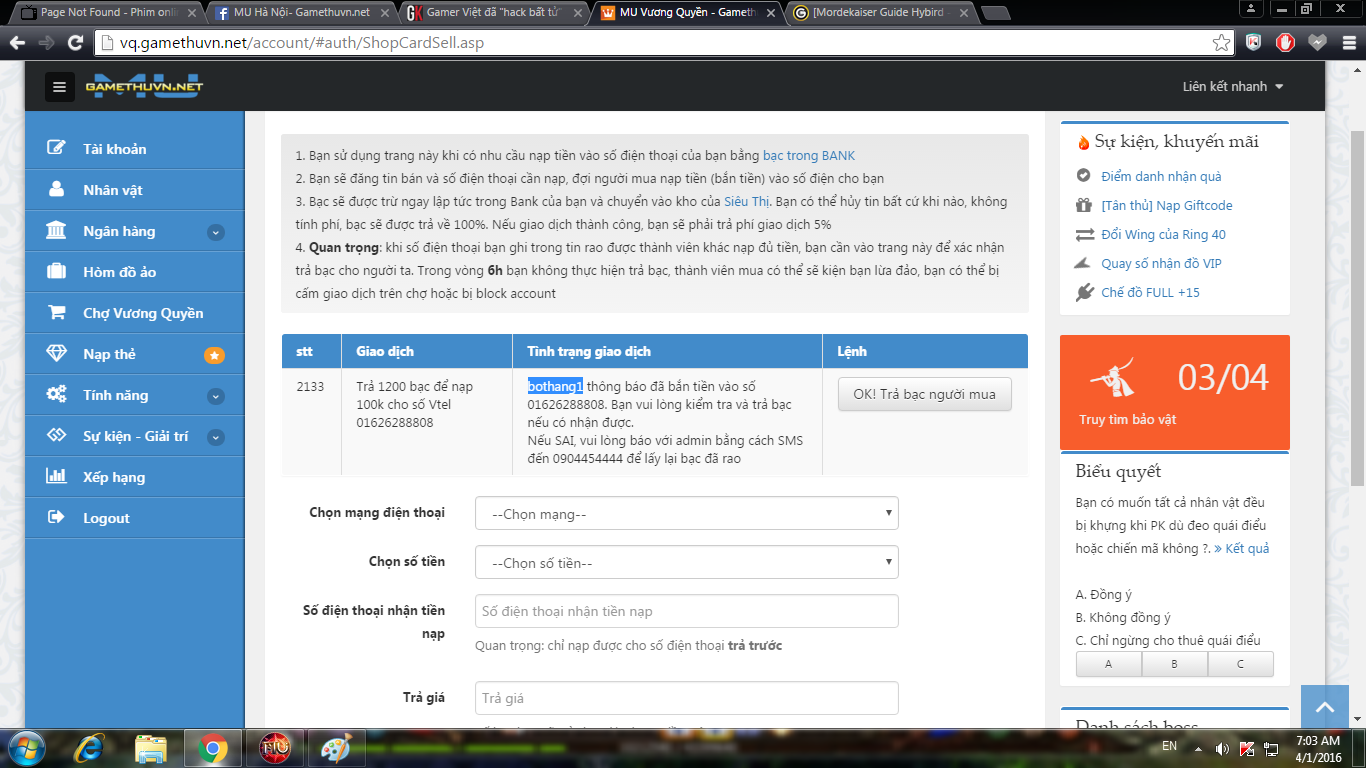Open the Chọn mạng dropdown
The image size is (1366, 768).
pos(686,514)
